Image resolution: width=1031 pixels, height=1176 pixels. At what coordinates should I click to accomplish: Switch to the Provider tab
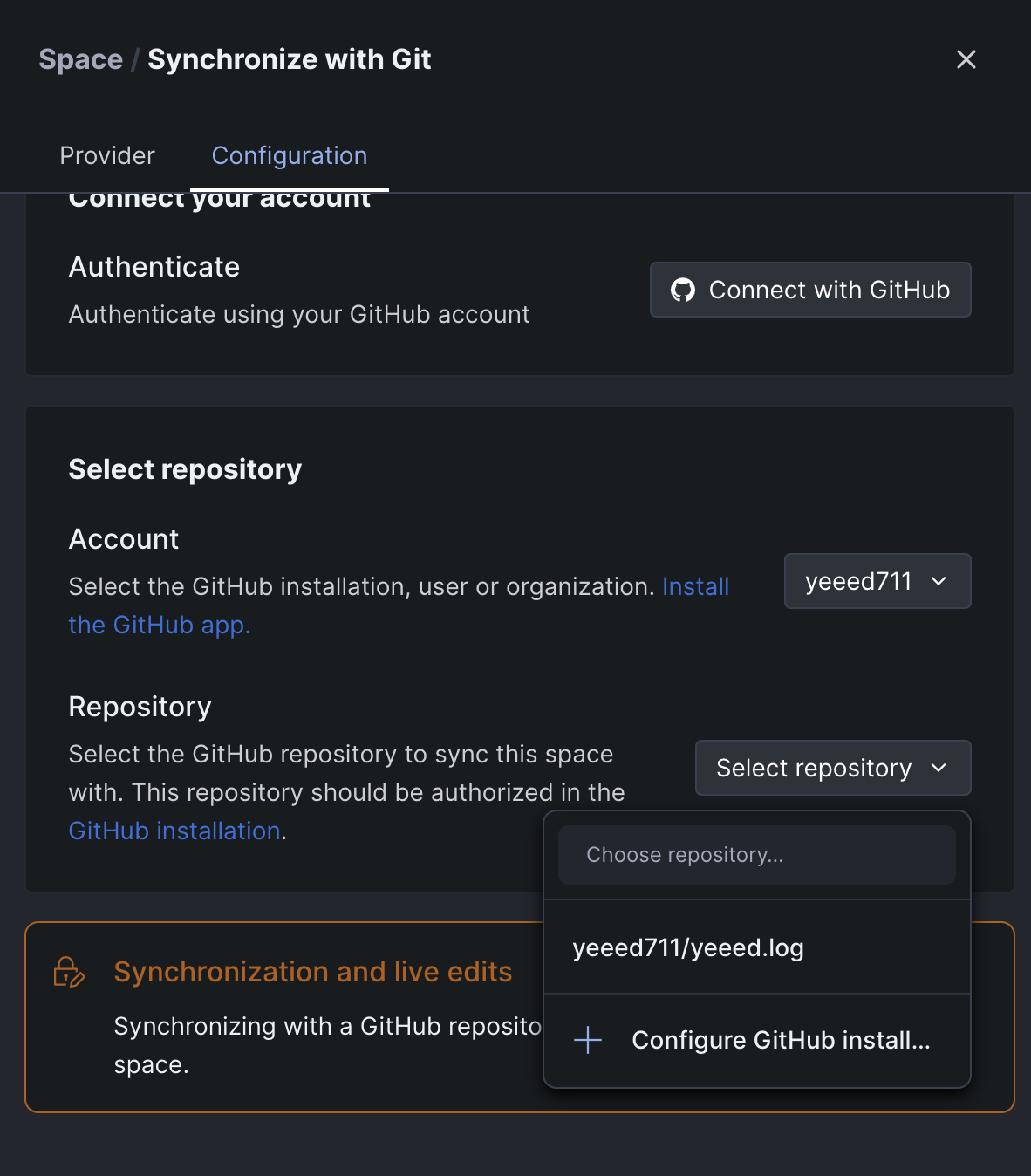click(107, 155)
